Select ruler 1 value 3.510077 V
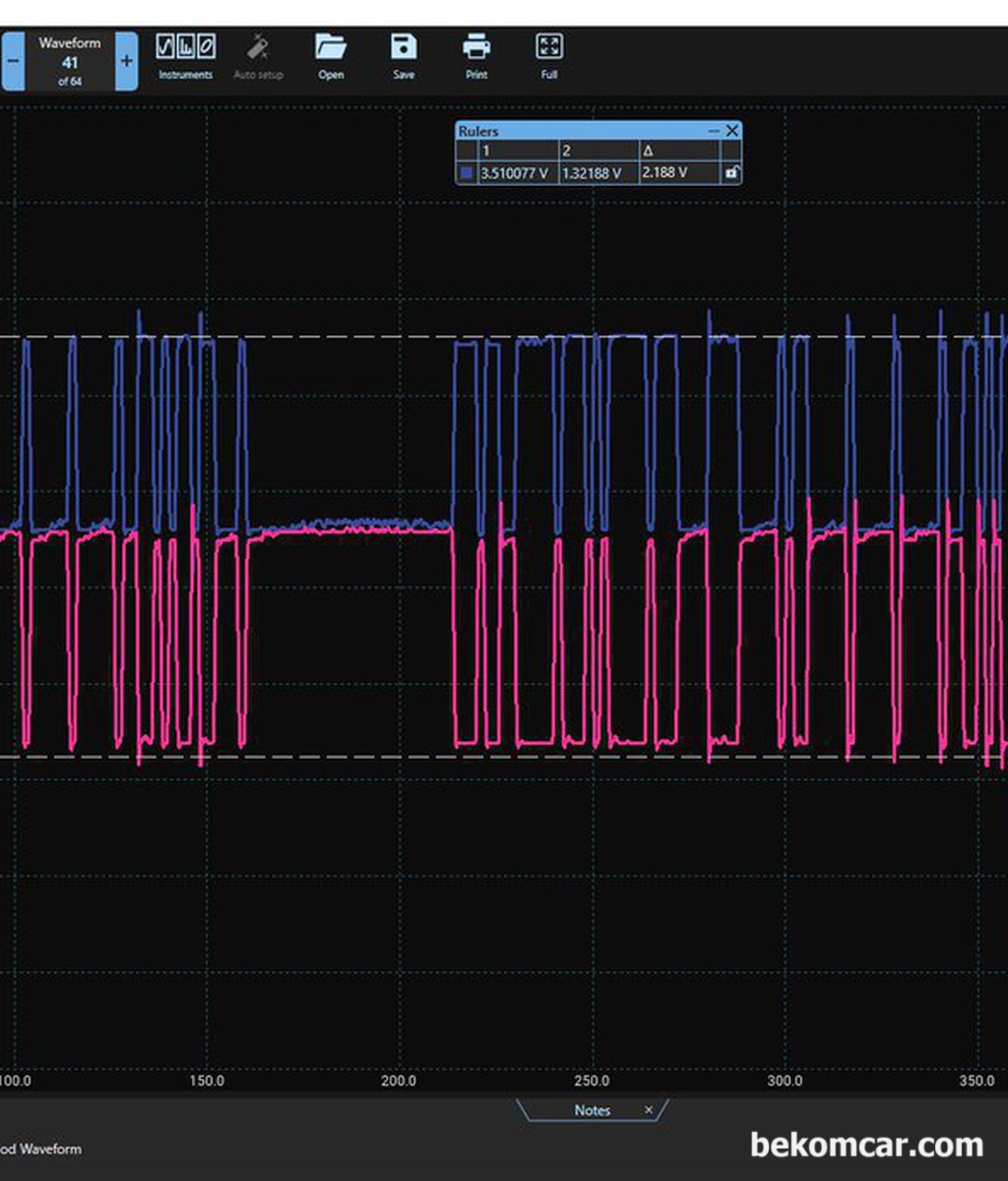Viewport: 1008px width, 1181px height. [x=515, y=172]
